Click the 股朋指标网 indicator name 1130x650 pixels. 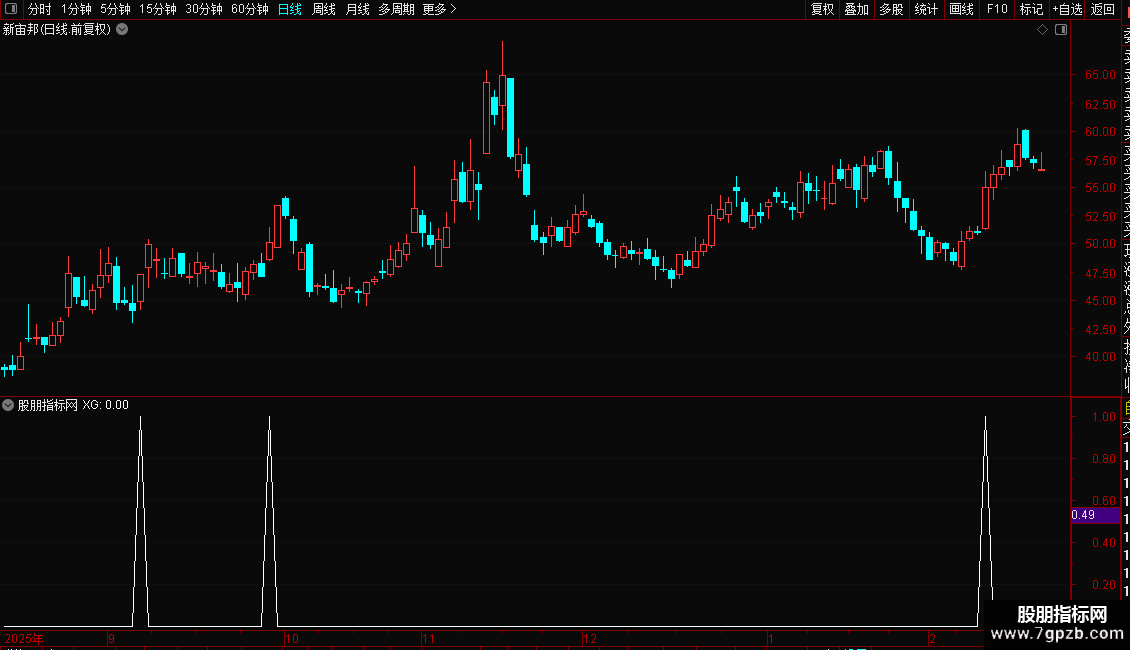pos(48,405)
